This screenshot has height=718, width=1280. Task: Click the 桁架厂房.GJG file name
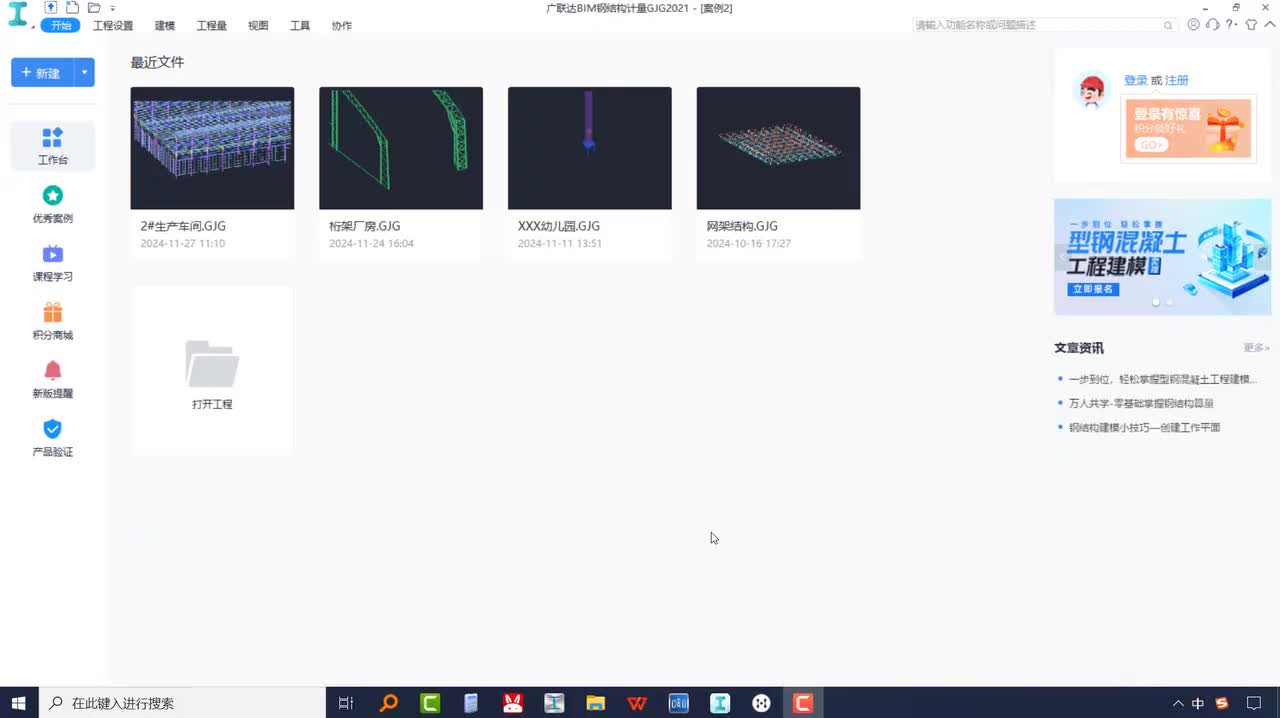pyautogui.click(x=364, y=226)
